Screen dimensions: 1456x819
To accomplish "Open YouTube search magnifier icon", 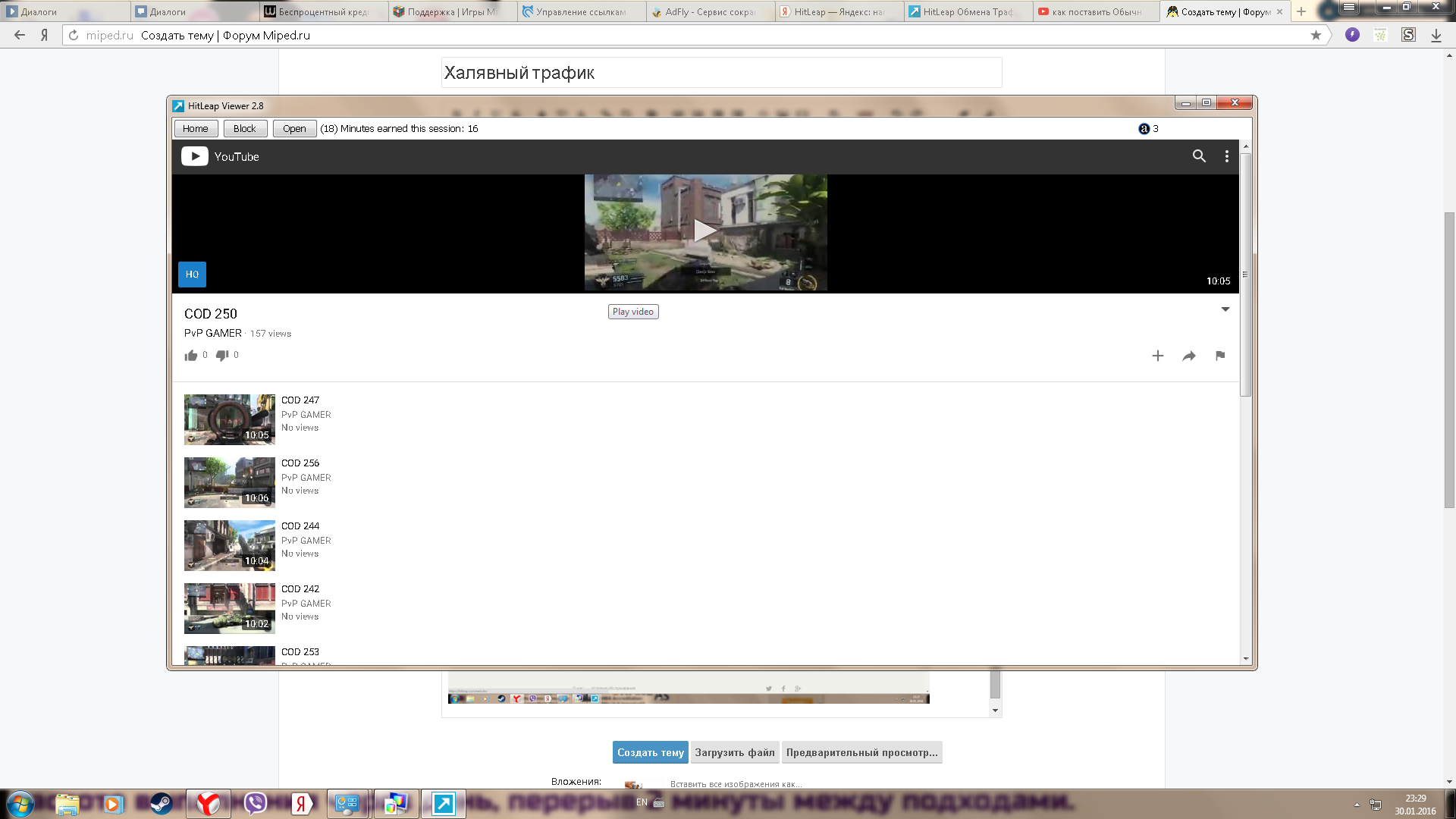I will click(x=1199, y=156).
